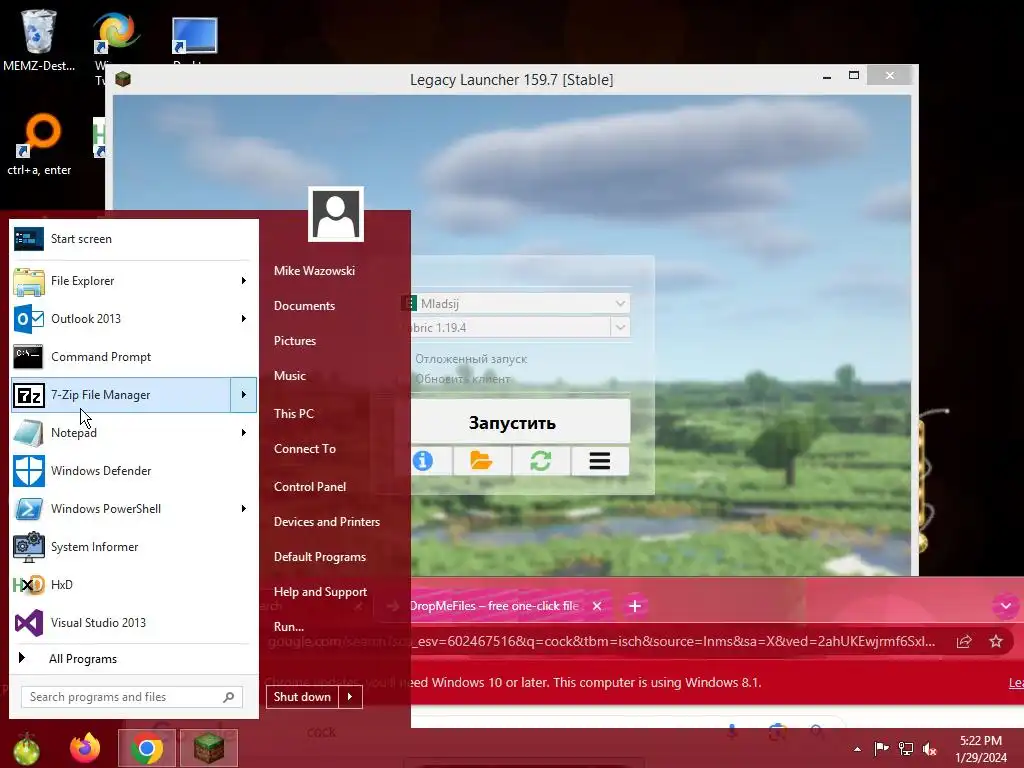Screen dimensions: 1024x768
Task: Show hidden tray icons arrow
Action: click(x=857, y=749)
